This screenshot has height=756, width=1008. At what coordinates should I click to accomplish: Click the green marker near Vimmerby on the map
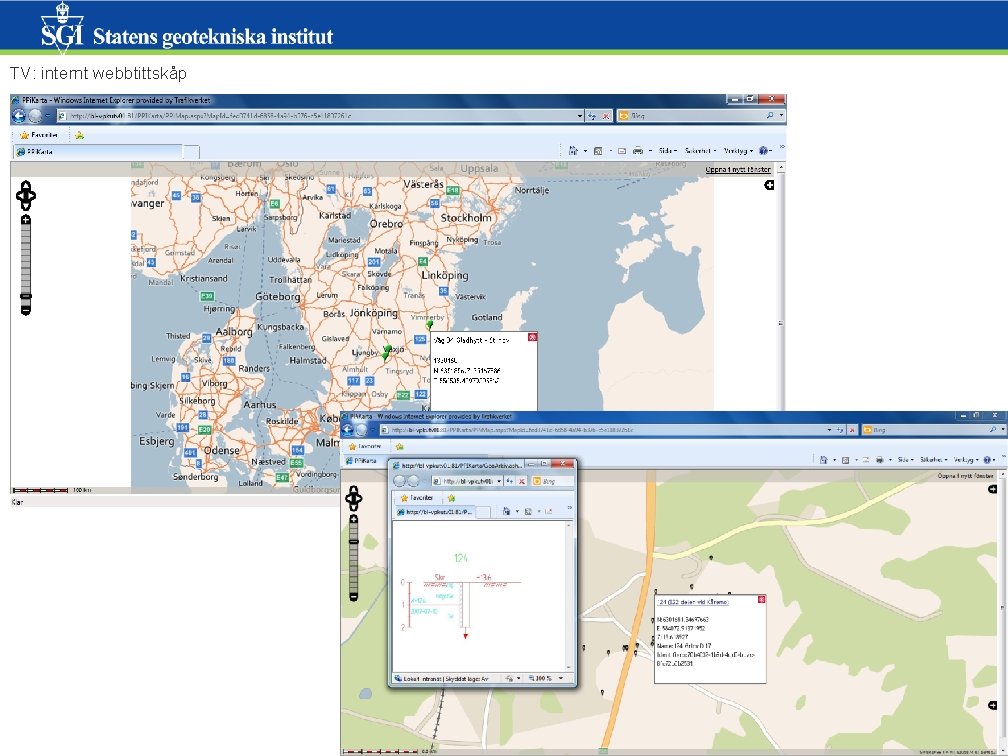[430, 325]
